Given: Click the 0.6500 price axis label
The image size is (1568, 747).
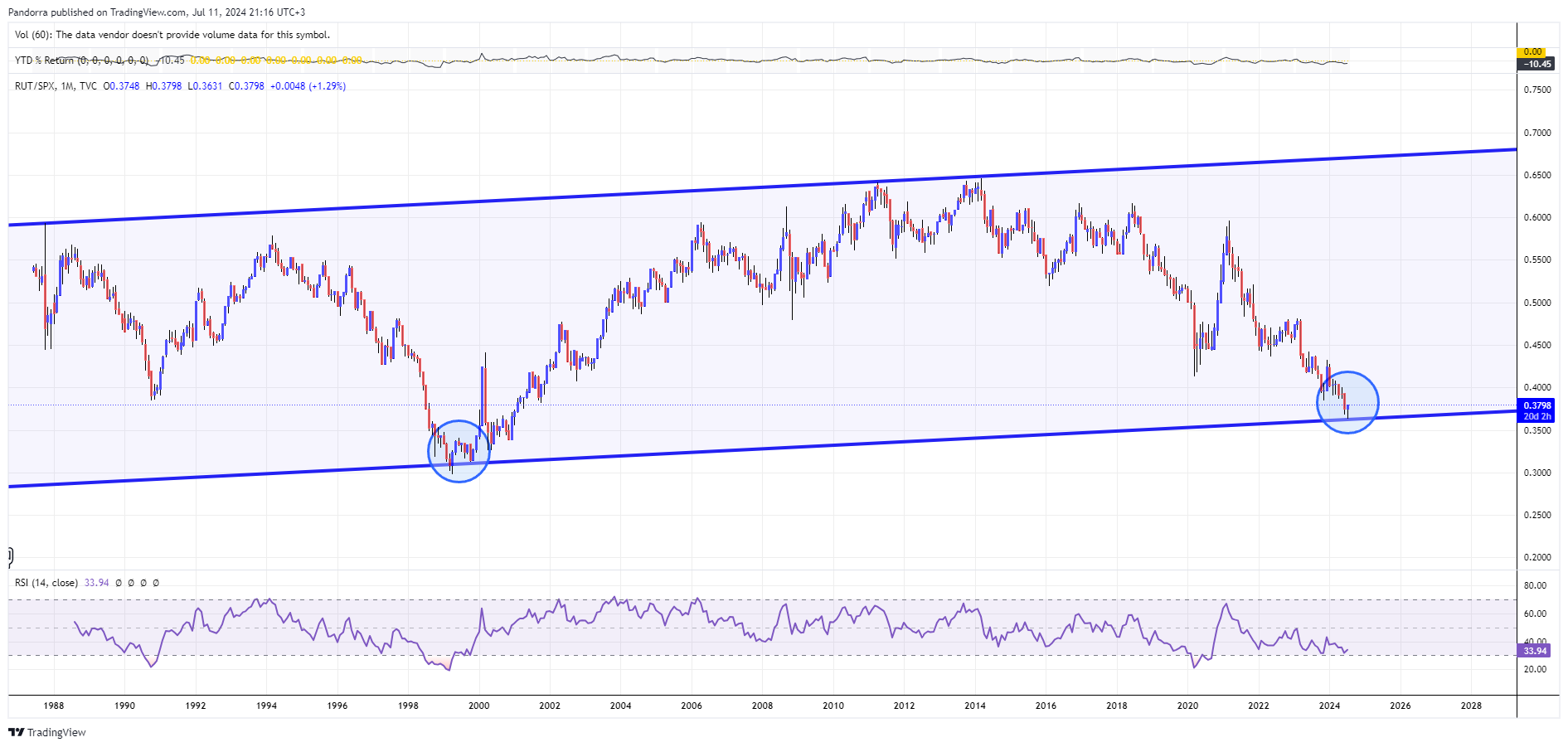Looking at the screenshot, I should (1536, 175).
